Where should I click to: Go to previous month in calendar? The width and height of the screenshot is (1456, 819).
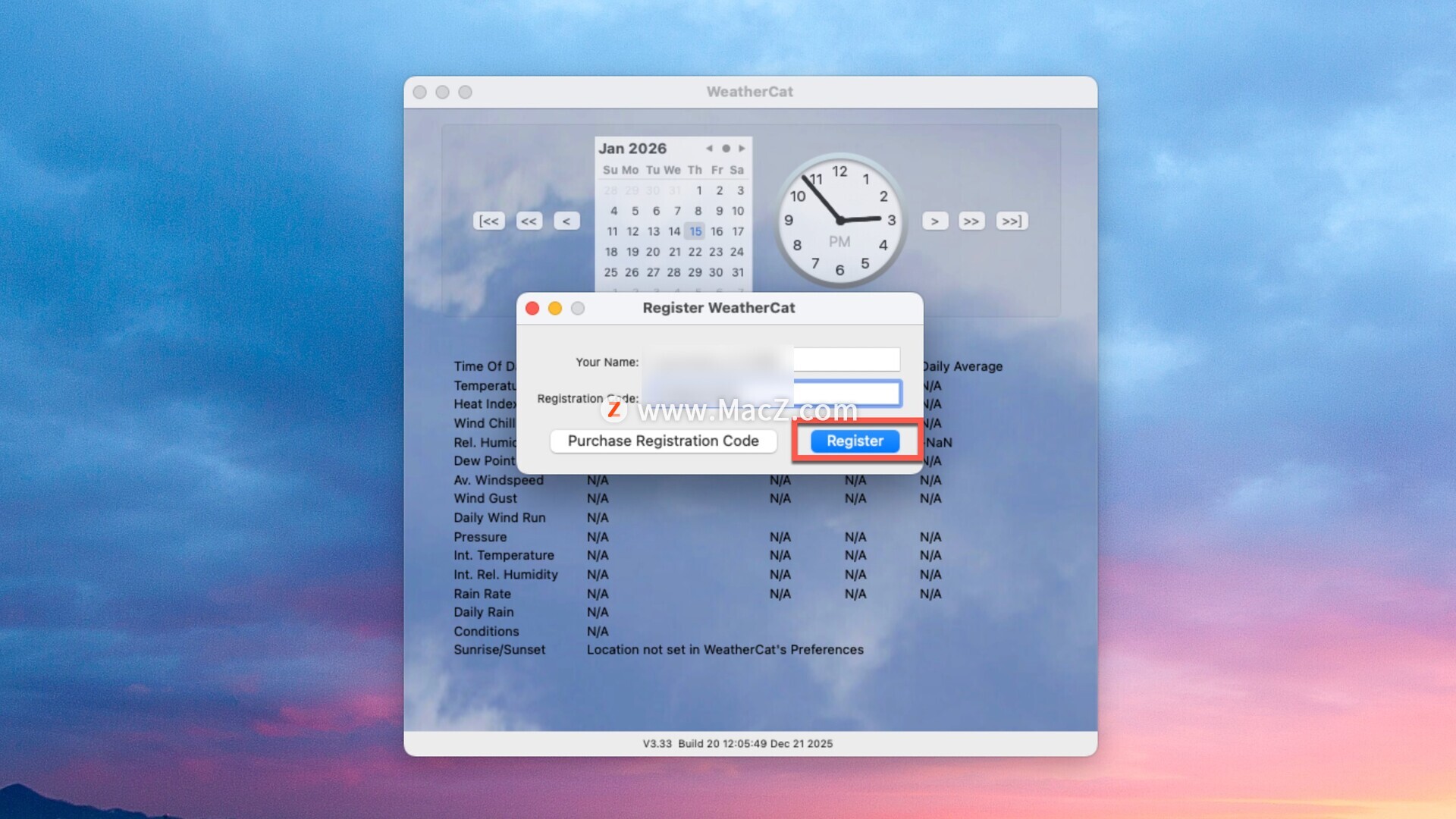709,149
